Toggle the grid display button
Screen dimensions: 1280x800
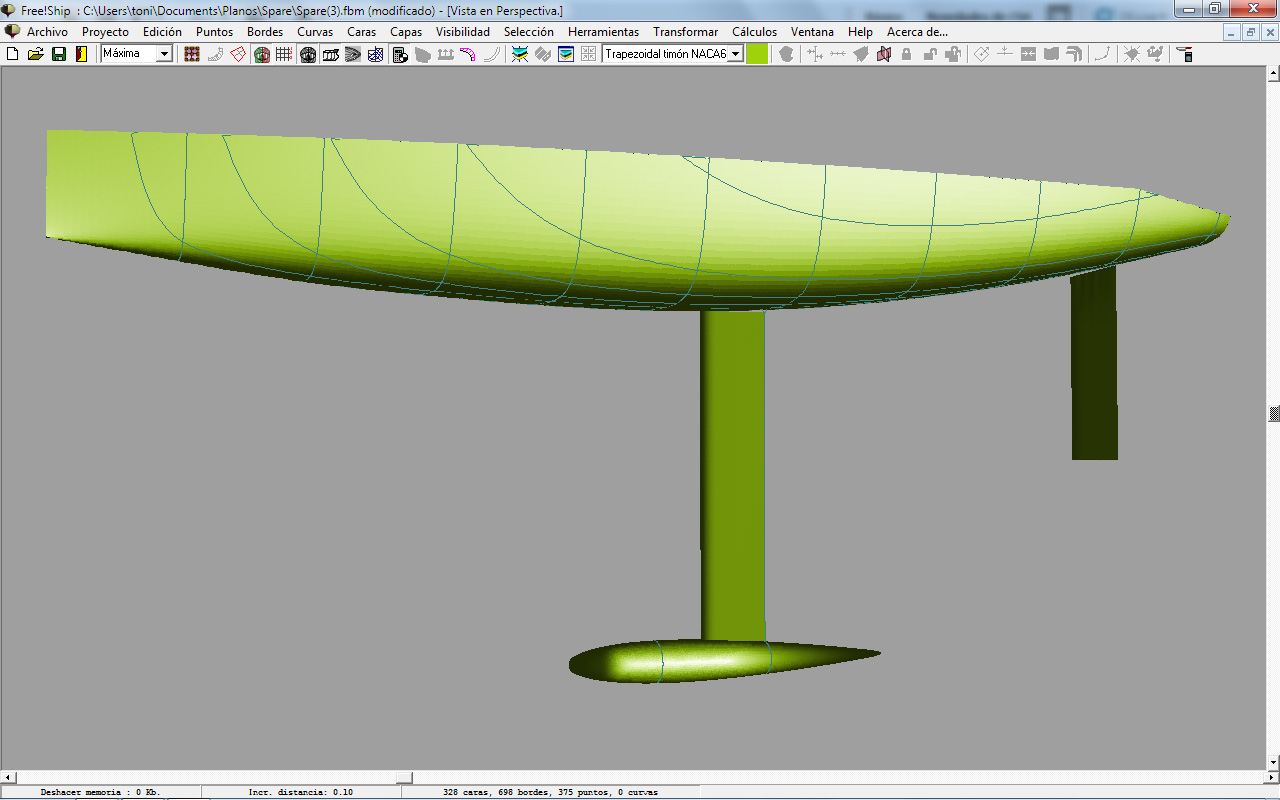point(284,54)
